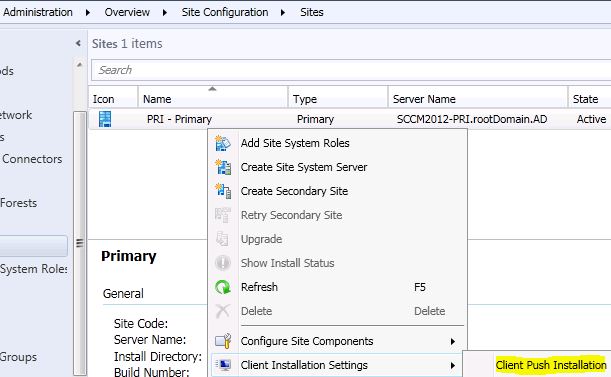Click the PRI site server icon

click(105, 119)
